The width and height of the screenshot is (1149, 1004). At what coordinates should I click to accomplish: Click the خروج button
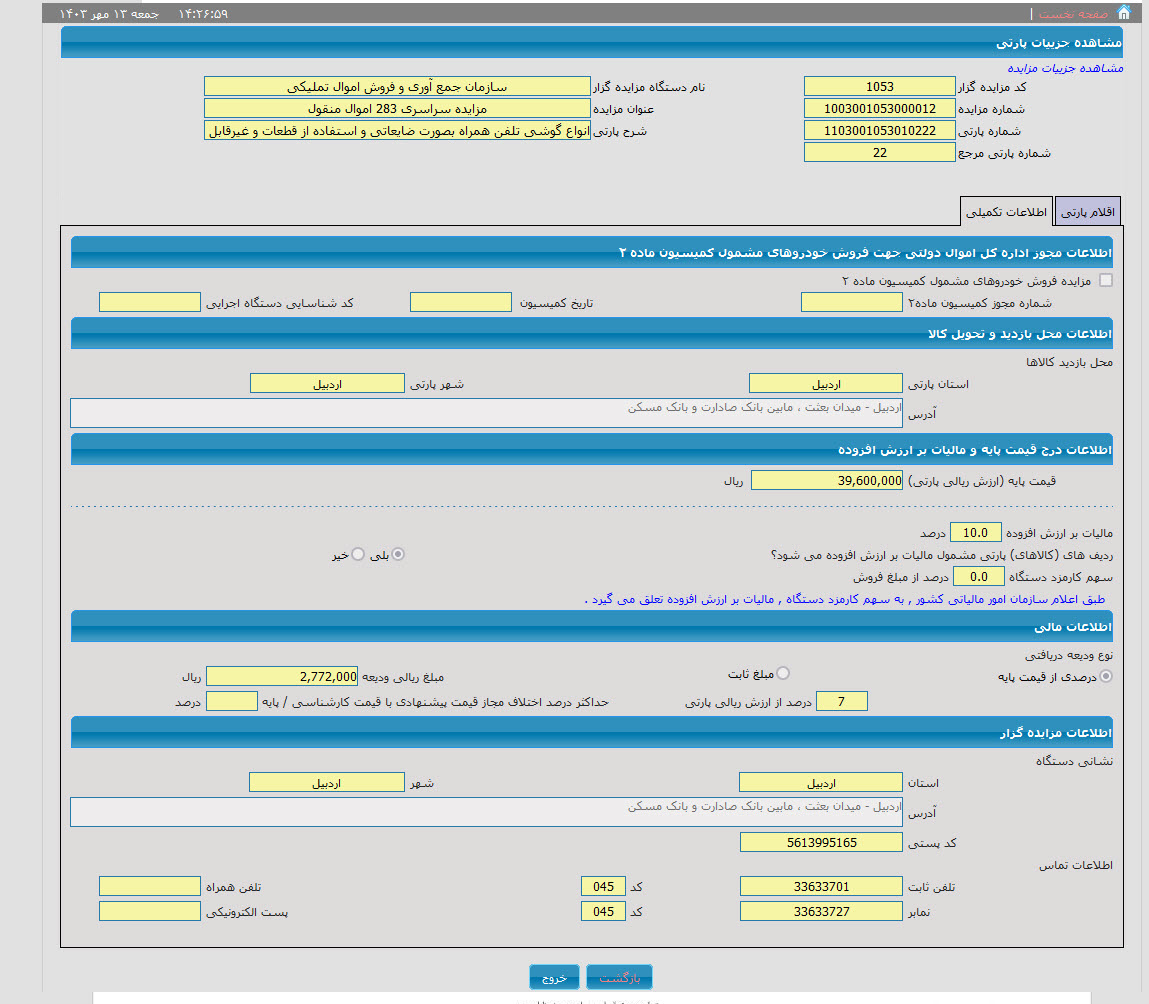pyautogui.click(x=554, y=978)
